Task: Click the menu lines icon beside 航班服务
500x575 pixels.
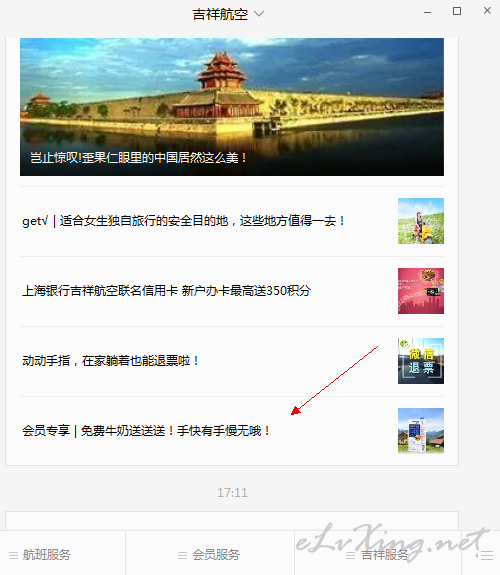Action: point(14,556)
